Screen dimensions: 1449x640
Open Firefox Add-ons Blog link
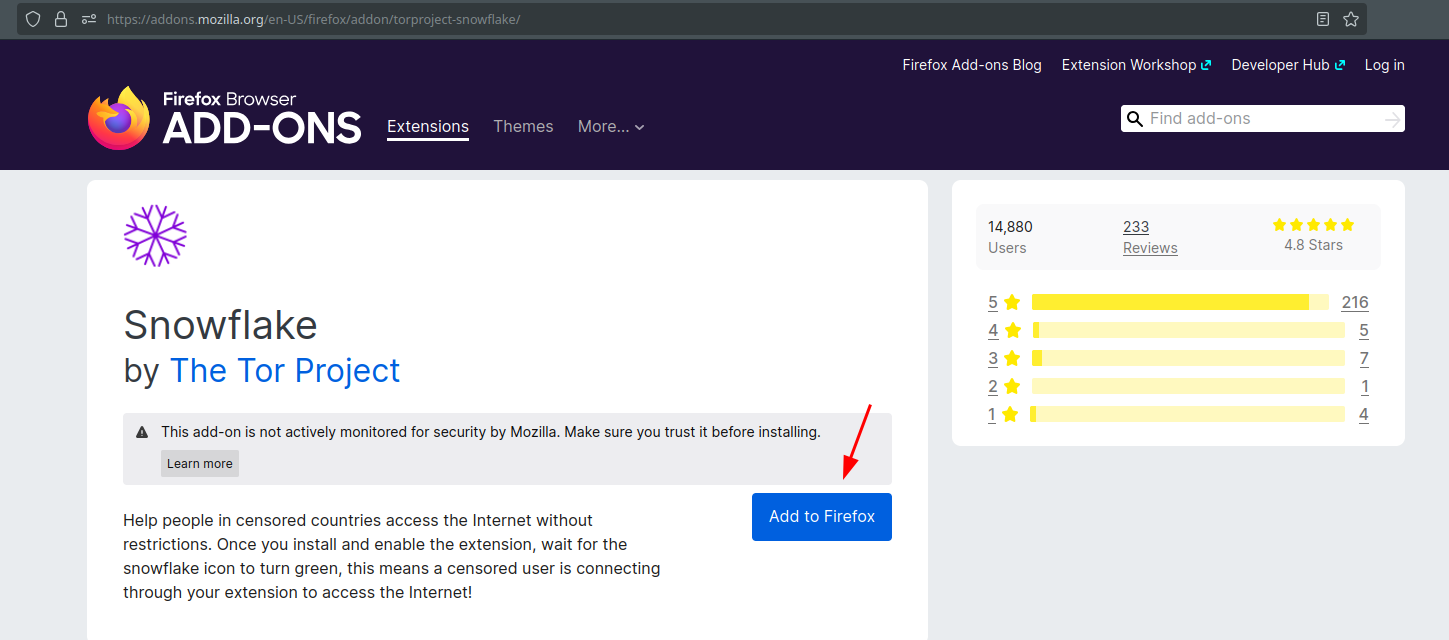[x=972, y=65]
